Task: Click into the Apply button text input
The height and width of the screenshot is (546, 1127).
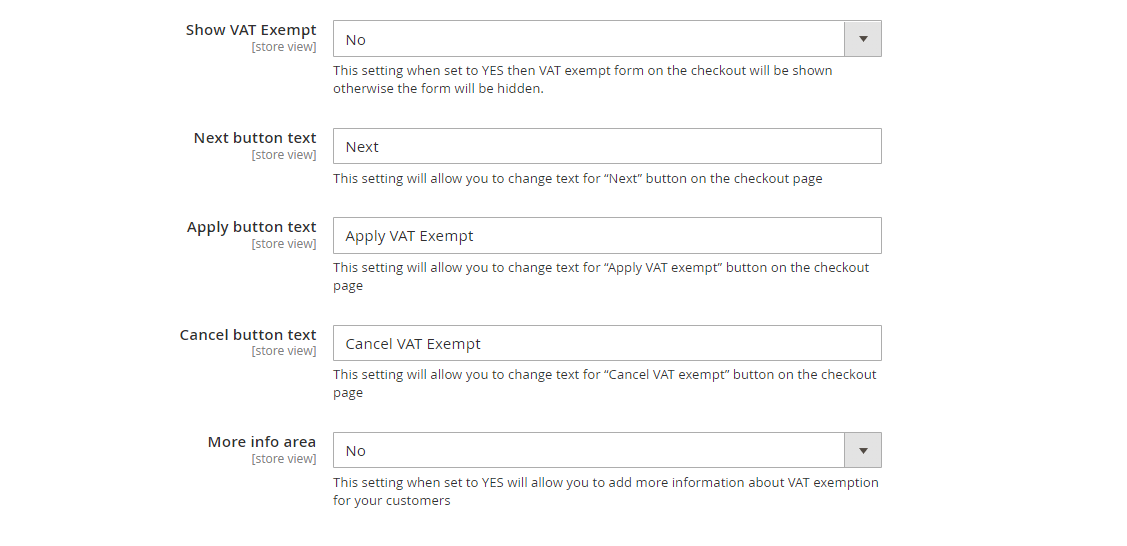Action: 606,236
